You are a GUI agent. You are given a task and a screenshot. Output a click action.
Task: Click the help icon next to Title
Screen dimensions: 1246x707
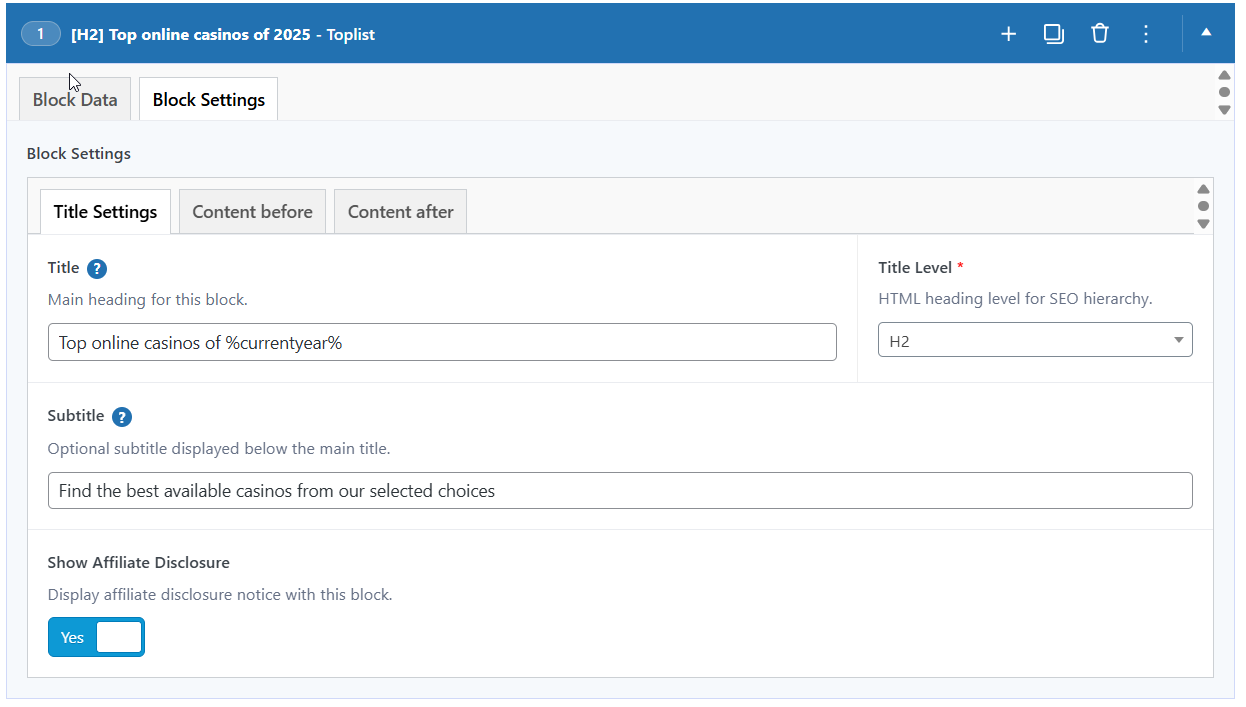97,269
